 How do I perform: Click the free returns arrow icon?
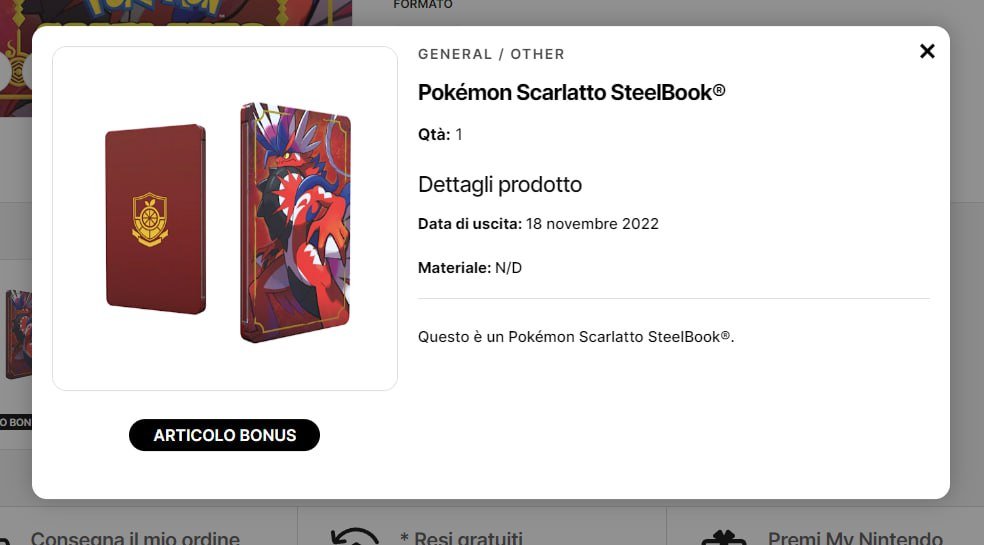click(x=354, y=537)
